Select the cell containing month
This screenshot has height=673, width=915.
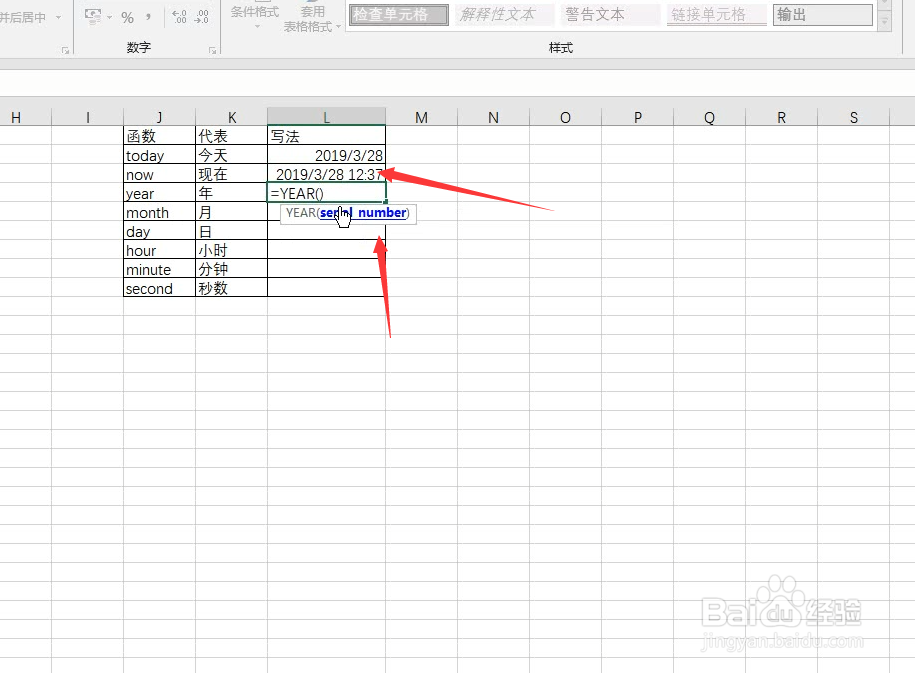159,212
